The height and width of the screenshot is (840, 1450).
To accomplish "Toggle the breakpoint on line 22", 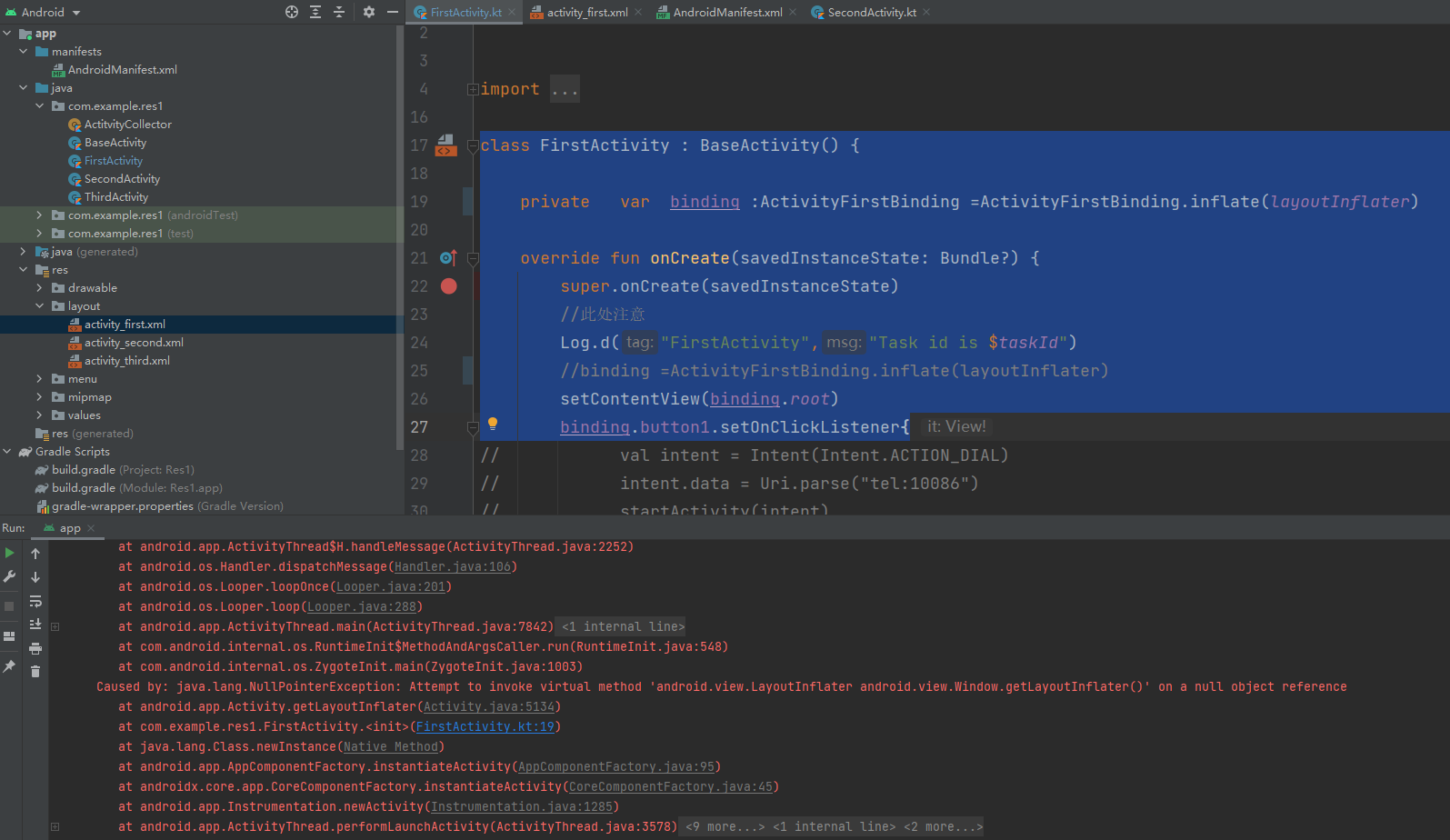I will coord(448,286).
